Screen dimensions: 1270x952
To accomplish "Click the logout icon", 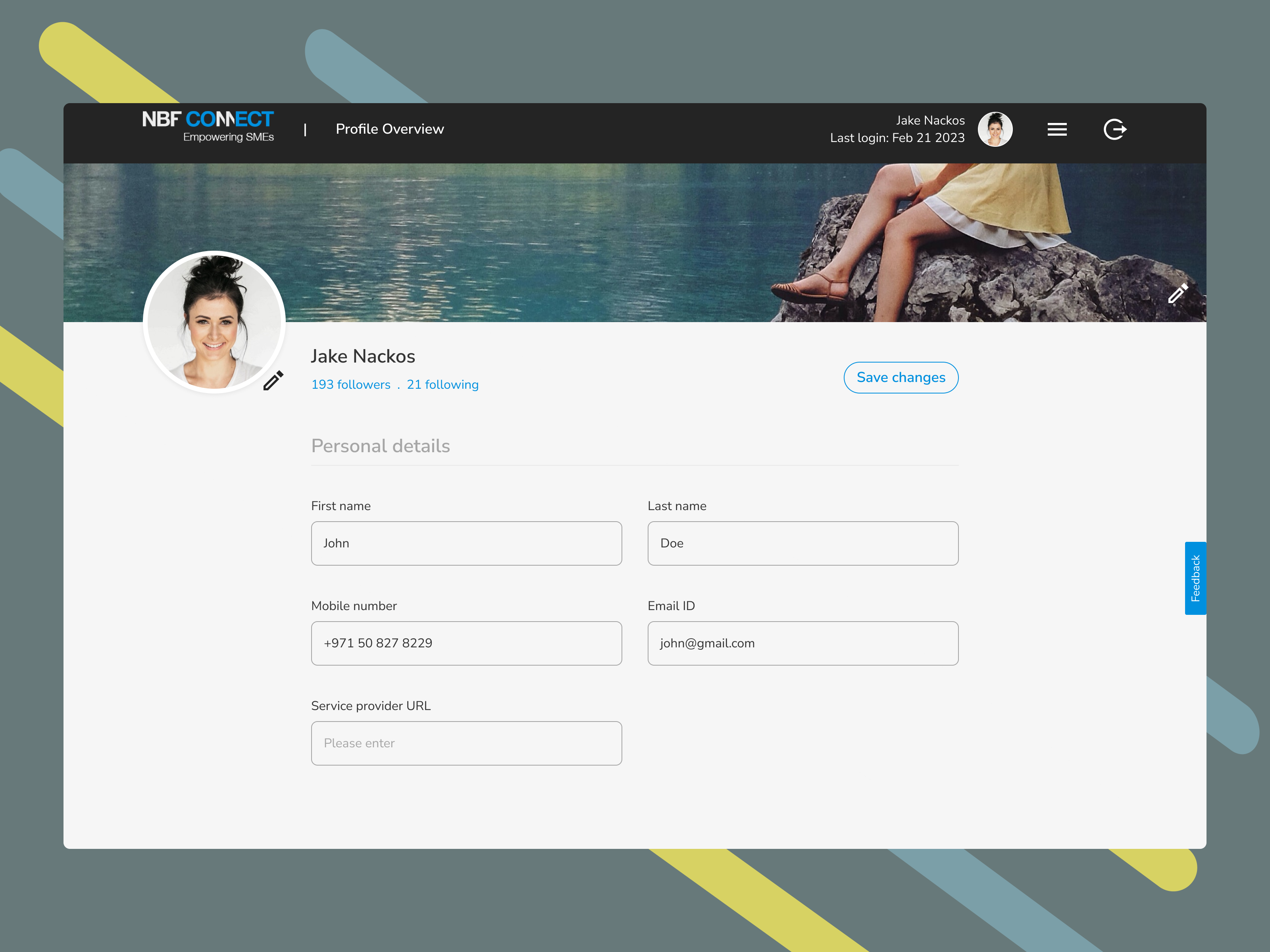I will (1115, 129).
